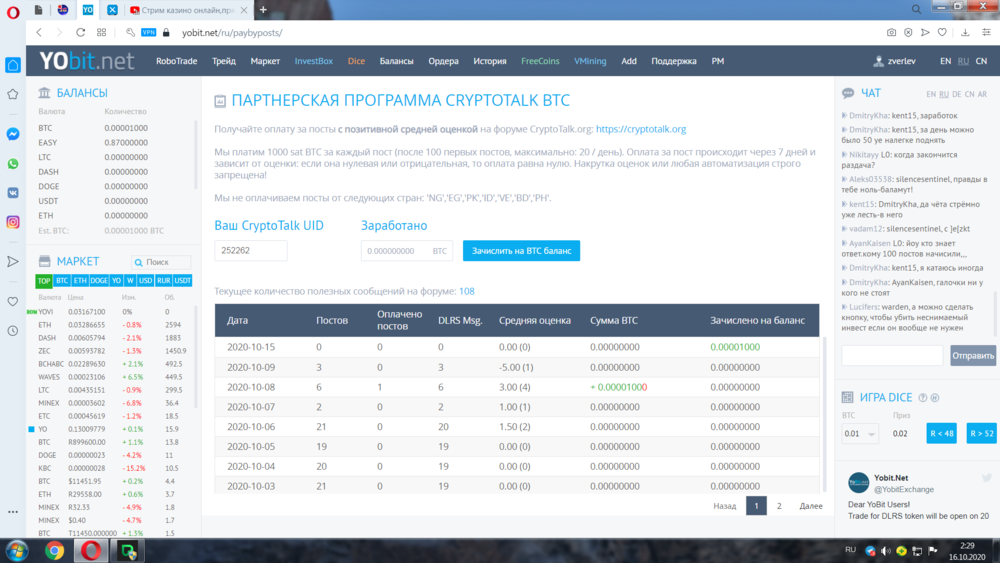Open downloads icon in browser toolbar

[966, 33]
